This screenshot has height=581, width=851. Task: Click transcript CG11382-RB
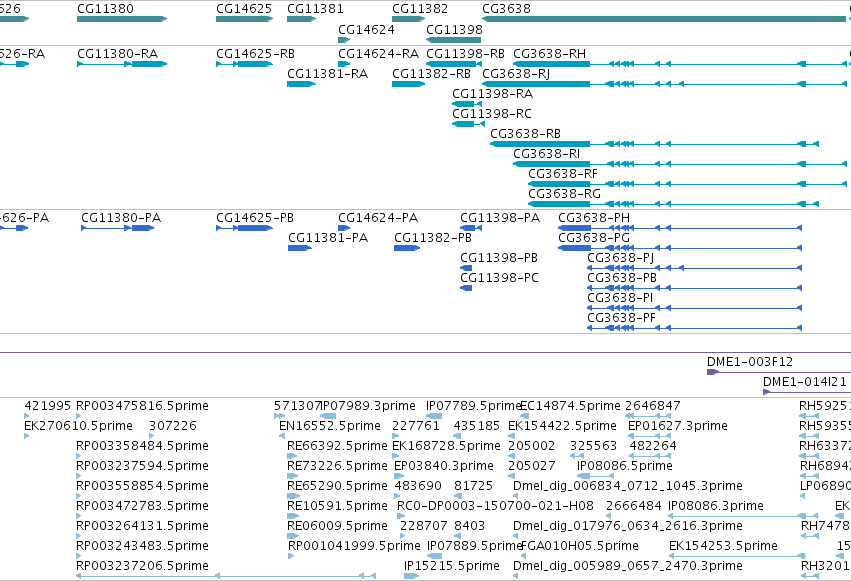point(408,84)
